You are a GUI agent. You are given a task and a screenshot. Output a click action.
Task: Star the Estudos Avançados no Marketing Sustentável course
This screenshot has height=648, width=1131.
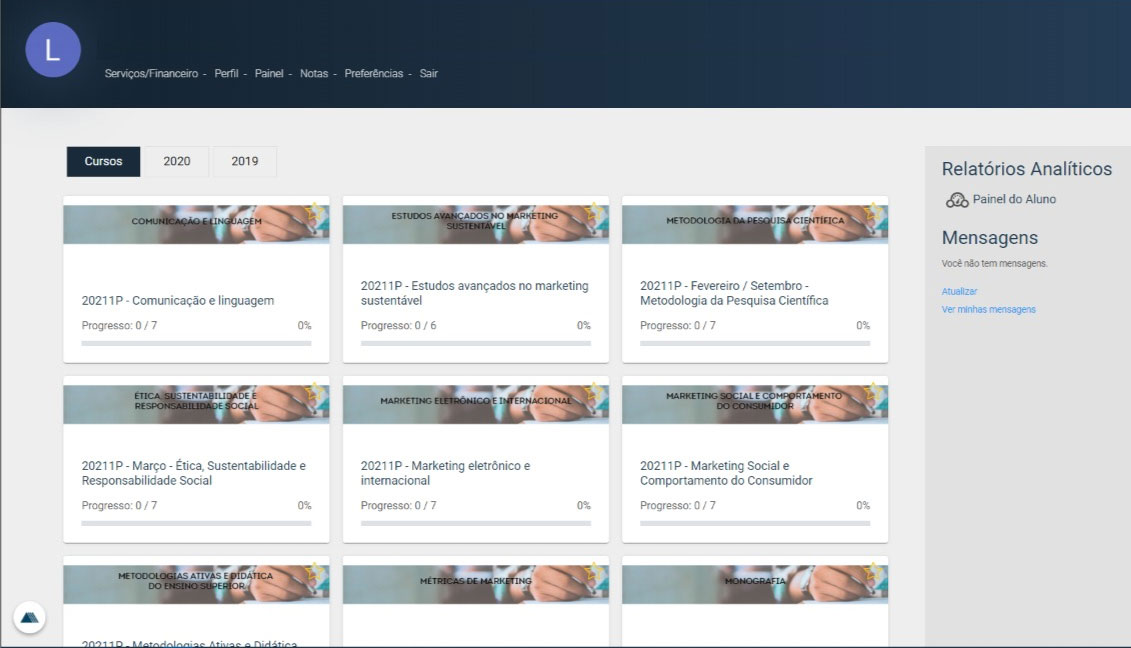(594, 211)
